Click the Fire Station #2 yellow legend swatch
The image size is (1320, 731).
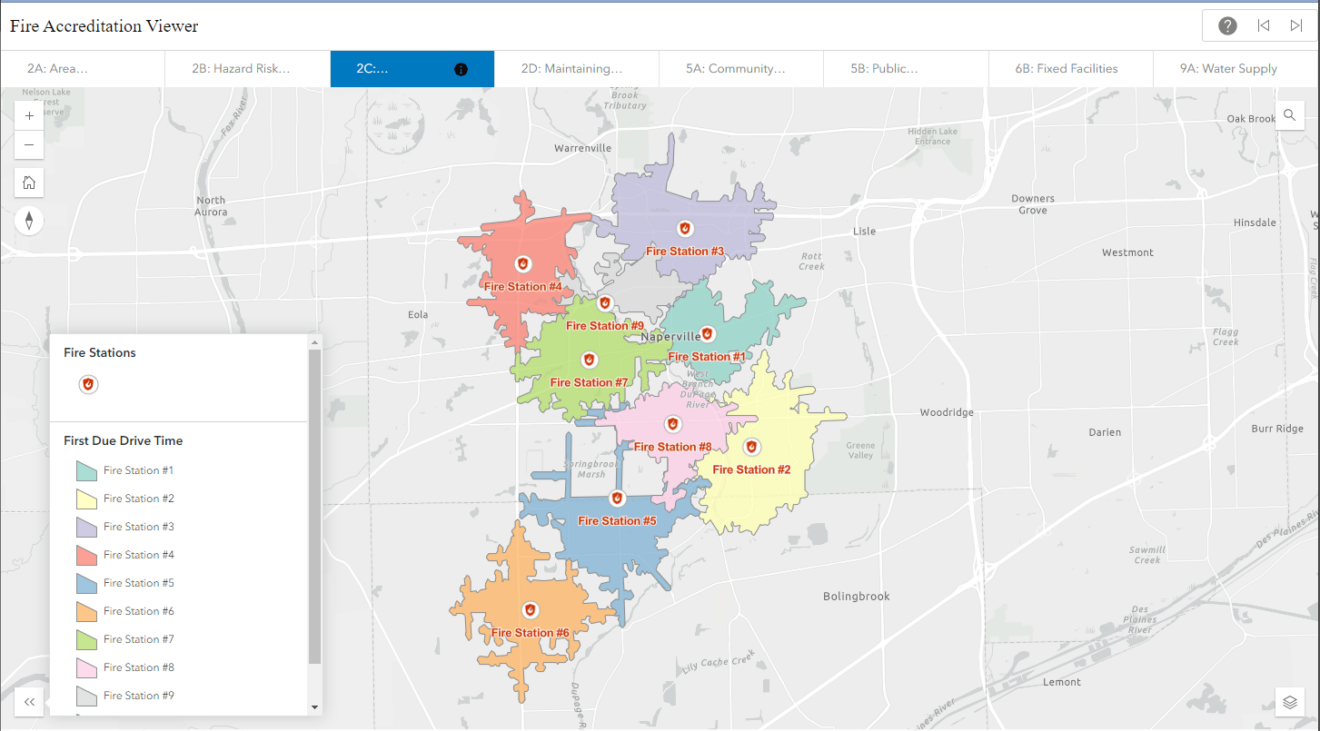88,497
